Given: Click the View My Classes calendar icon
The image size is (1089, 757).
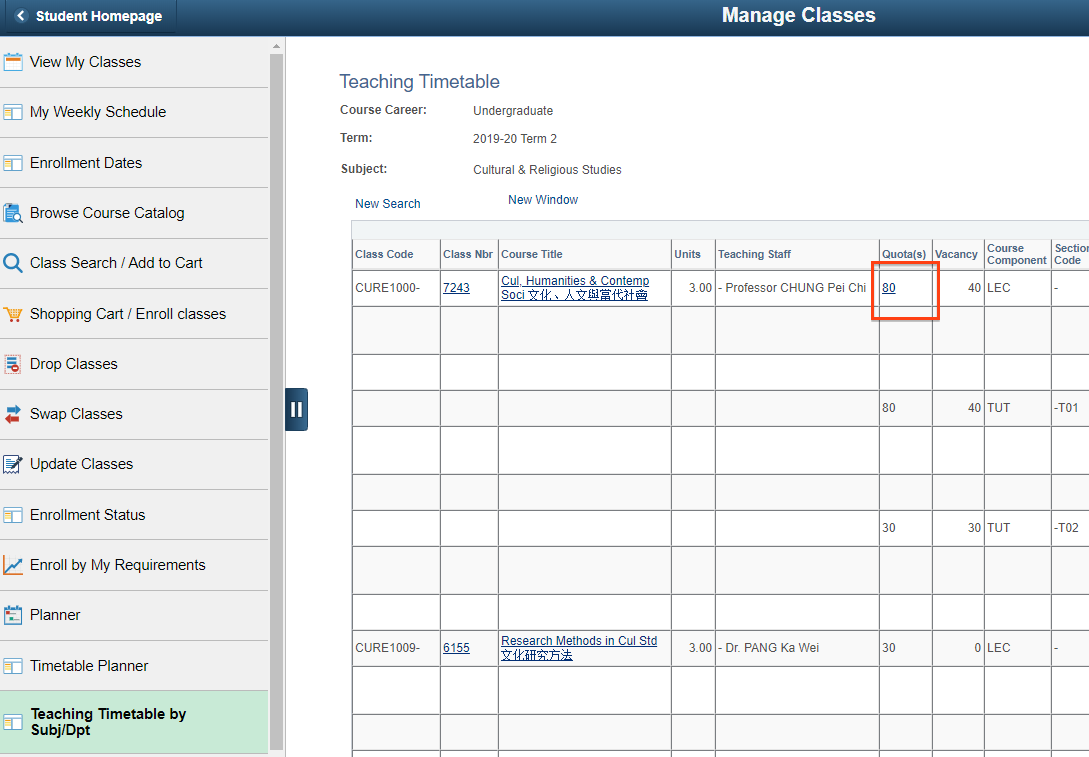Looking at the screenshot, I should coord(13,62).
